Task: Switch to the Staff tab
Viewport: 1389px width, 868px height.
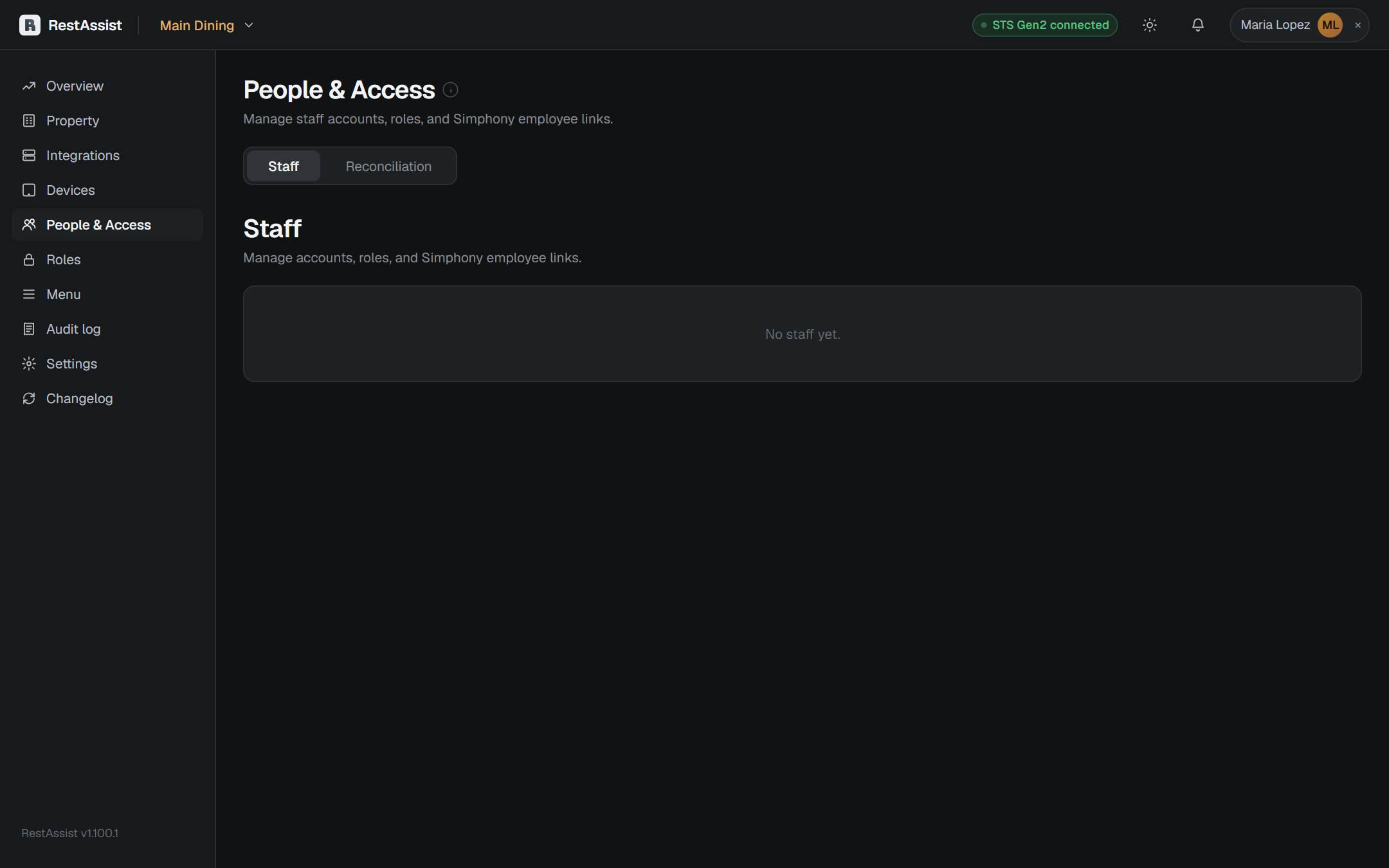Action: click(284, 167)
